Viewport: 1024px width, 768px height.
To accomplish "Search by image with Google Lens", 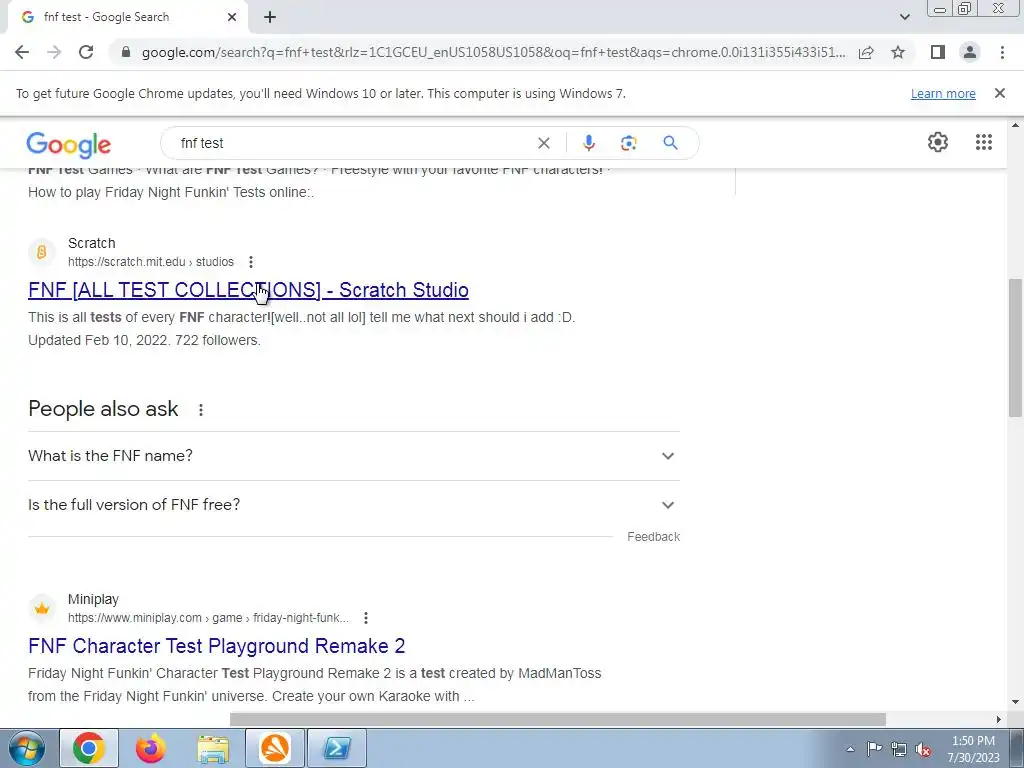I will (628, 143).
